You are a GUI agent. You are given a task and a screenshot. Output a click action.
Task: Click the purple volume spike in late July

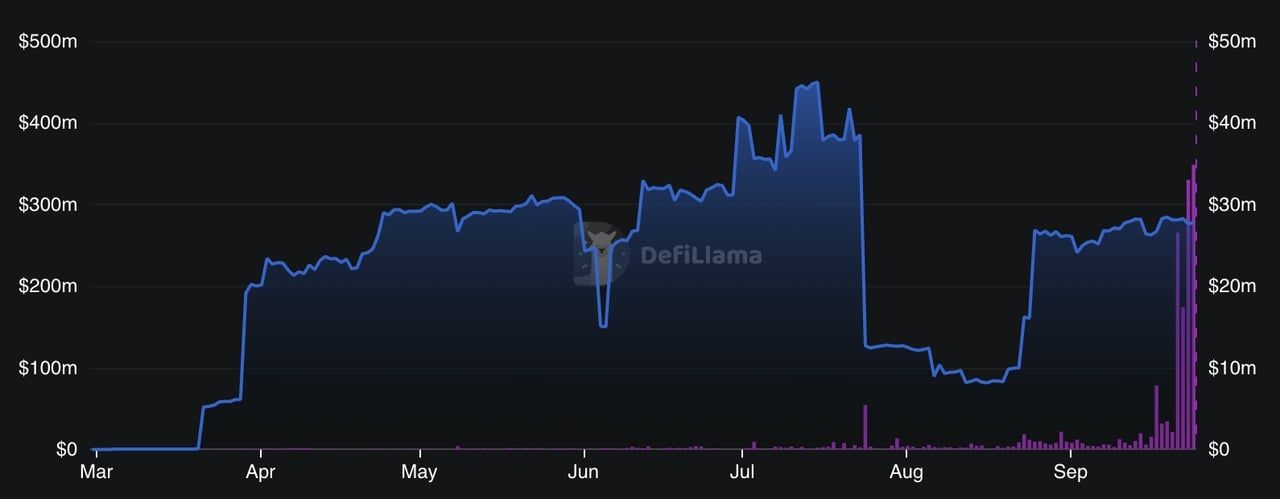coord(865,427)
